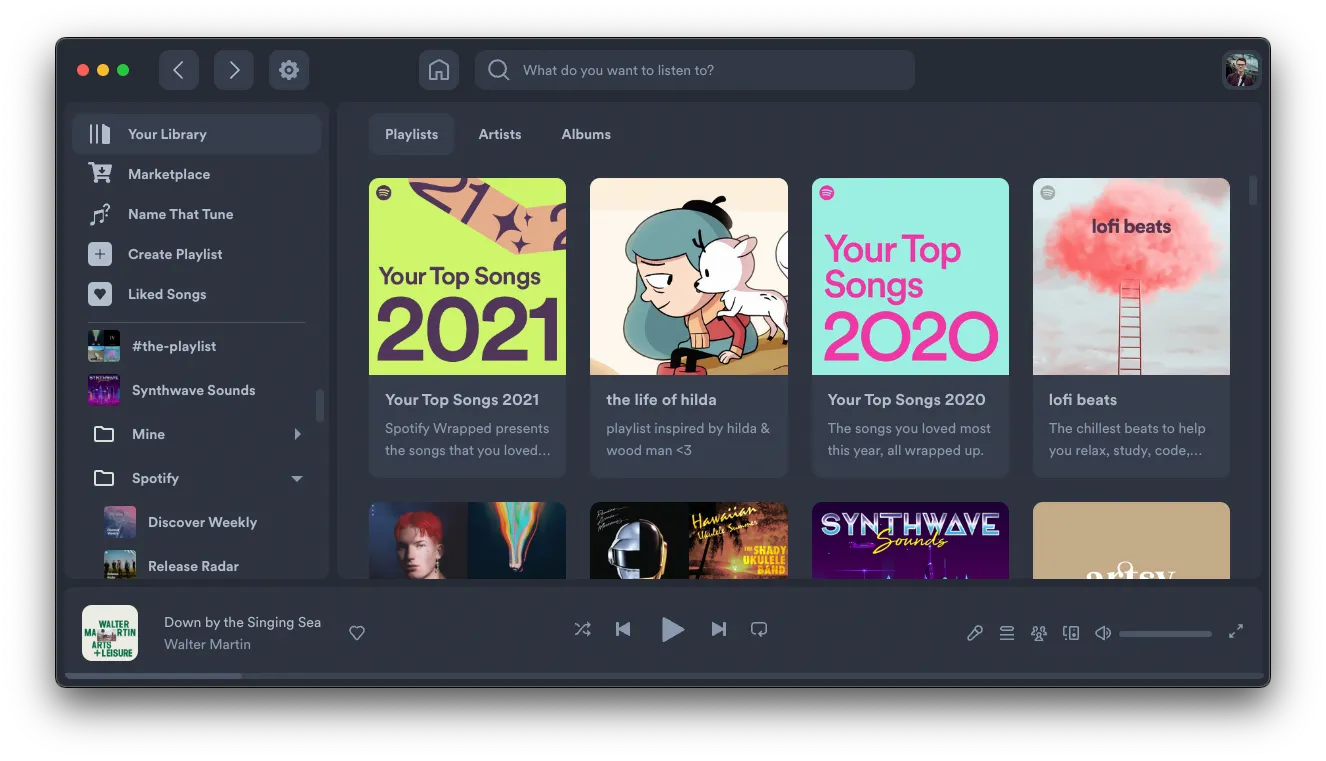Collapse the Spotify folder
This screenshot has height=761, width=1326.
pyautogui.click(x=296, y=478)
